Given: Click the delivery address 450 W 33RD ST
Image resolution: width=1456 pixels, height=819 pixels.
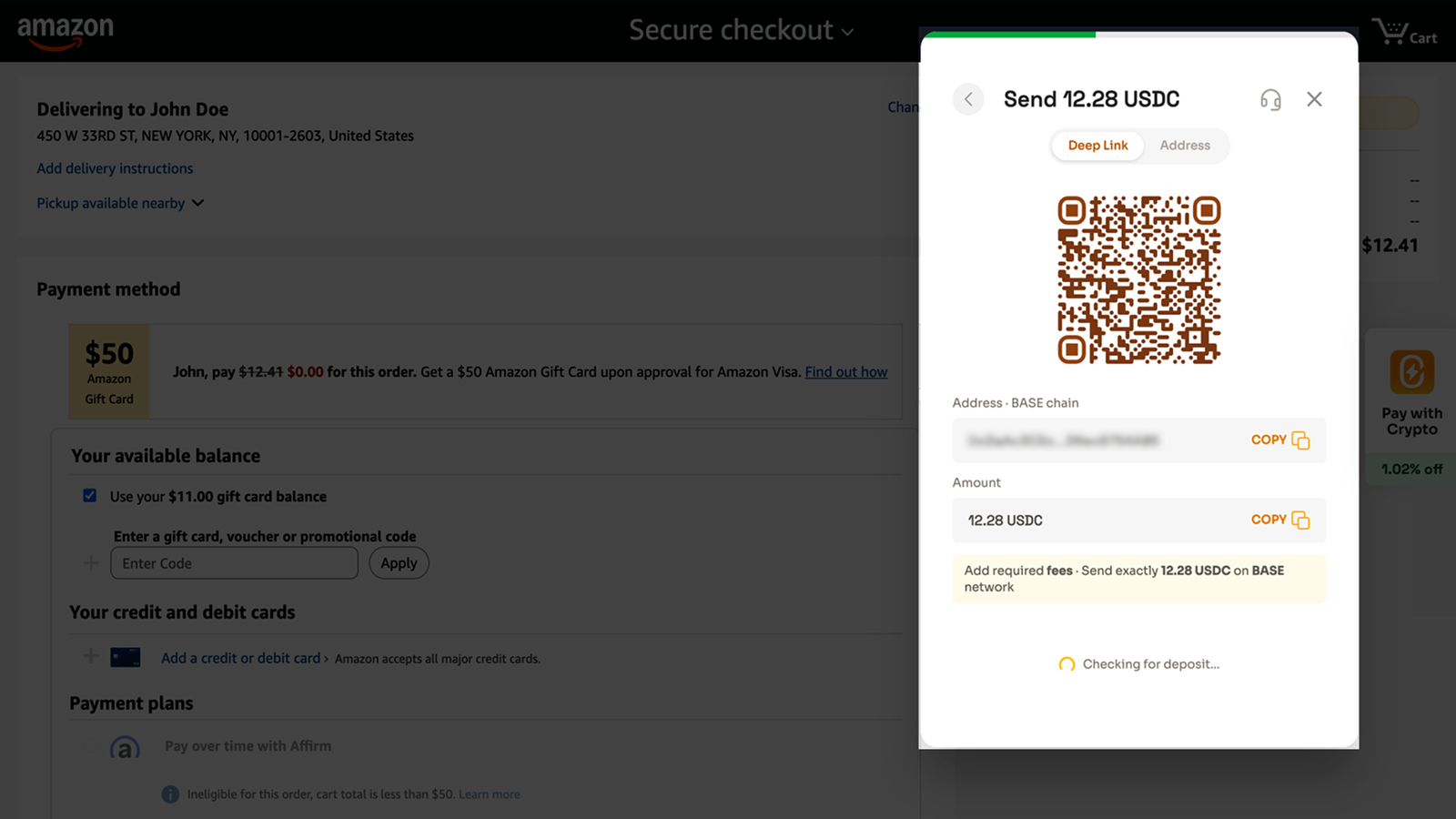Looking at the screenshot, I should click(x=225, y=136).
